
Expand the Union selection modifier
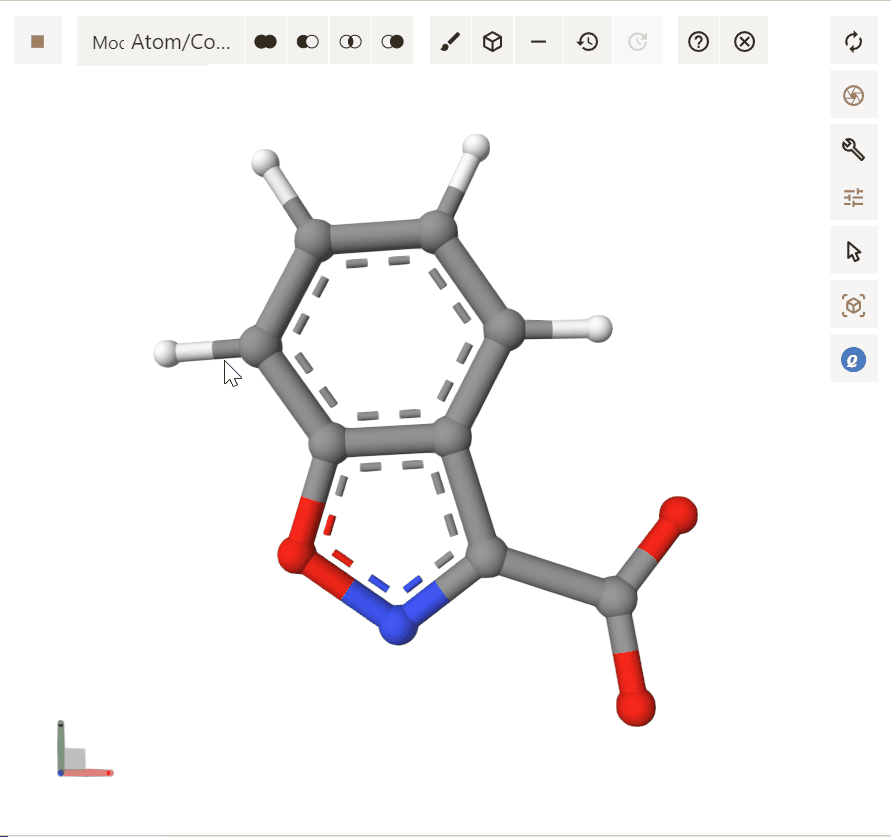coord(265,42)
